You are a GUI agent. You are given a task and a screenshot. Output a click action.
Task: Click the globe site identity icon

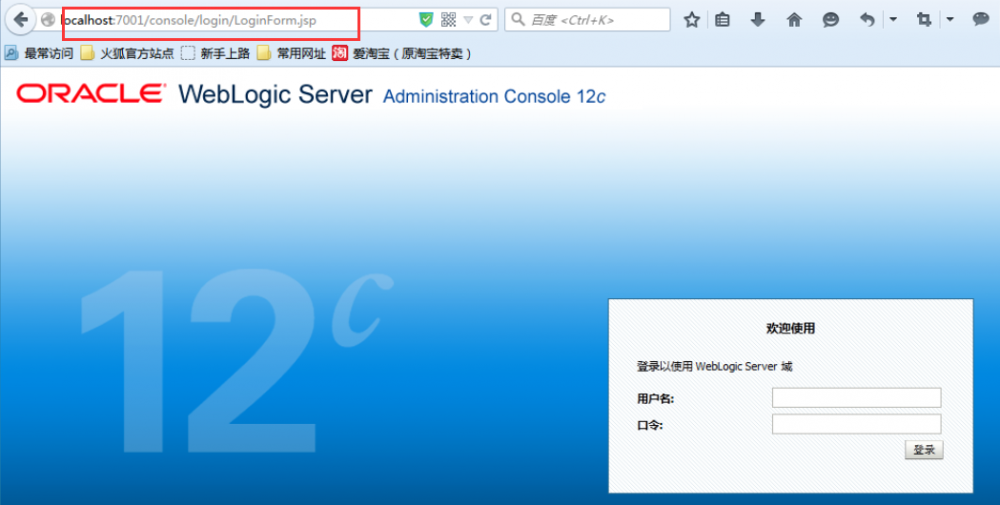pos(48,20)
